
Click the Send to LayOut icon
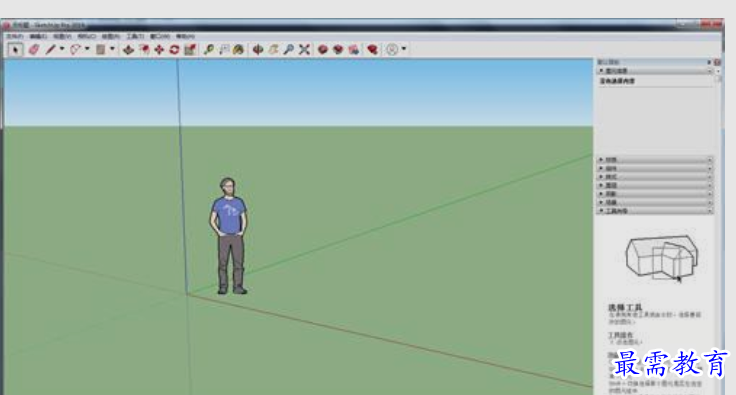[x=354, y=49]
